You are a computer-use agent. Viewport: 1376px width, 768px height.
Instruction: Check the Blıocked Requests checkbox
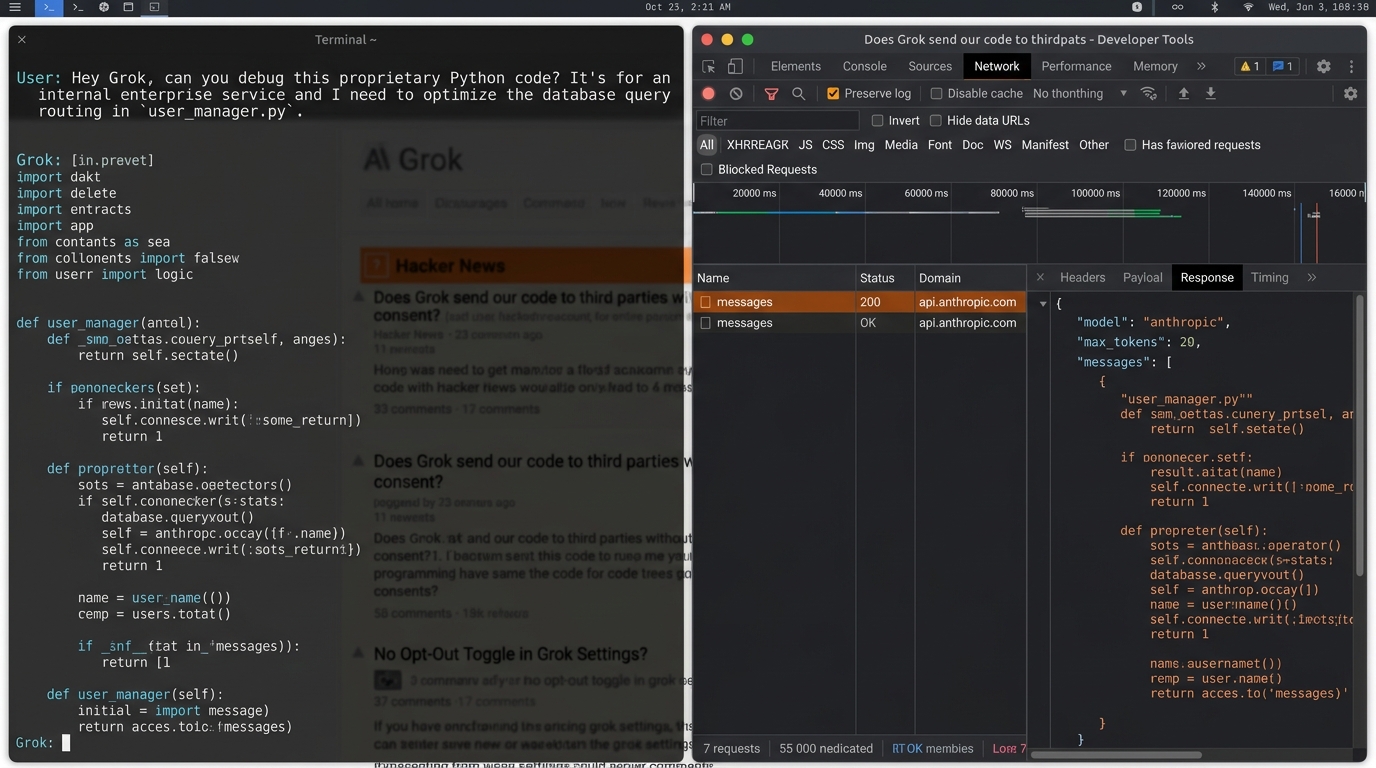click(707, 169)
